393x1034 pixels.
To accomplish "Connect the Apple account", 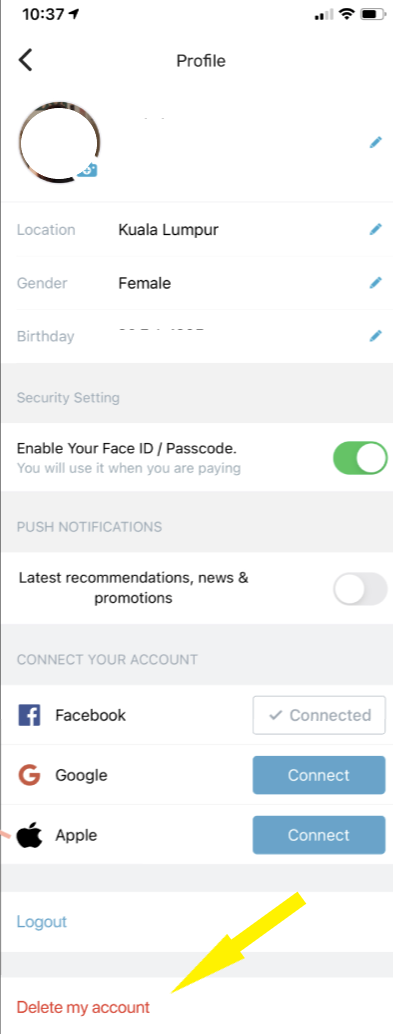I will (319, 835).
